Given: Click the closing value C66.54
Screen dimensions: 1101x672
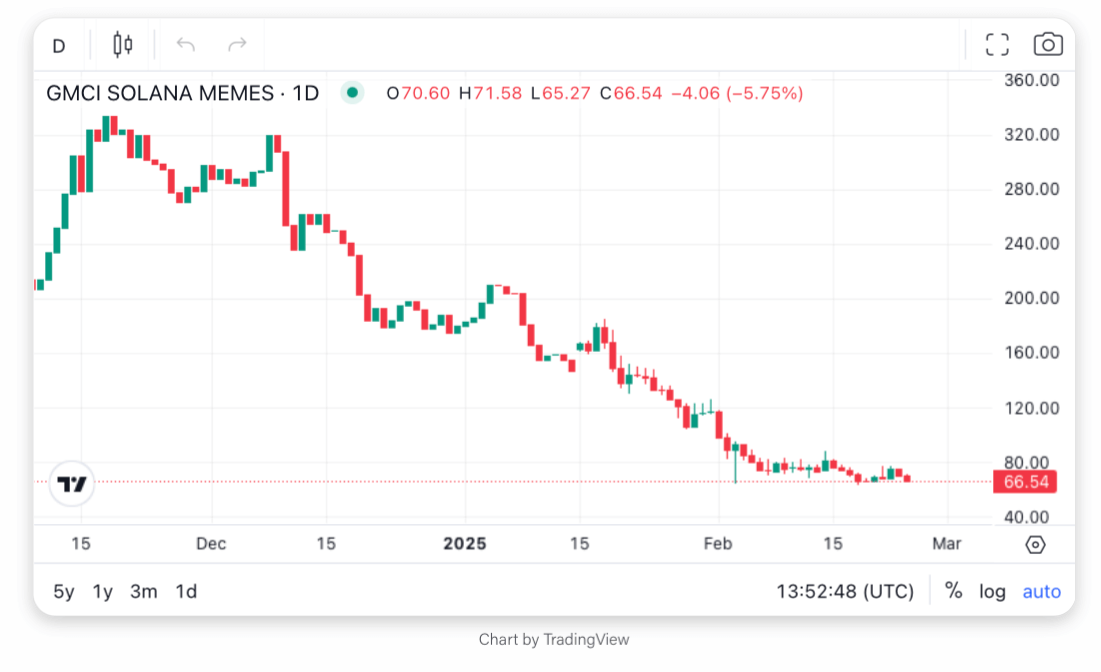Looking at the screenshot, I should tap(631, 93).
